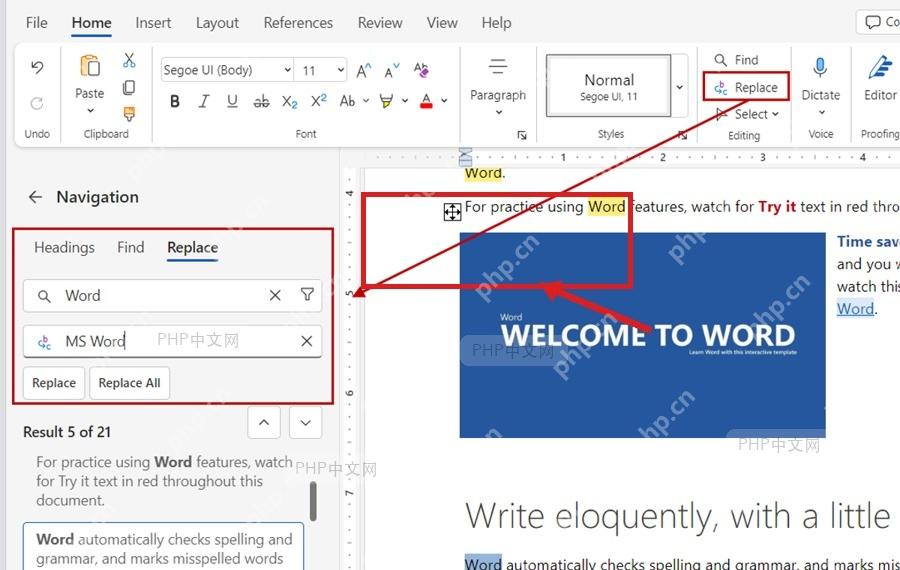This screenshot has width=900, height=570.
Task: Open Change Case dropdown arrow
Action: pos(366,101)
